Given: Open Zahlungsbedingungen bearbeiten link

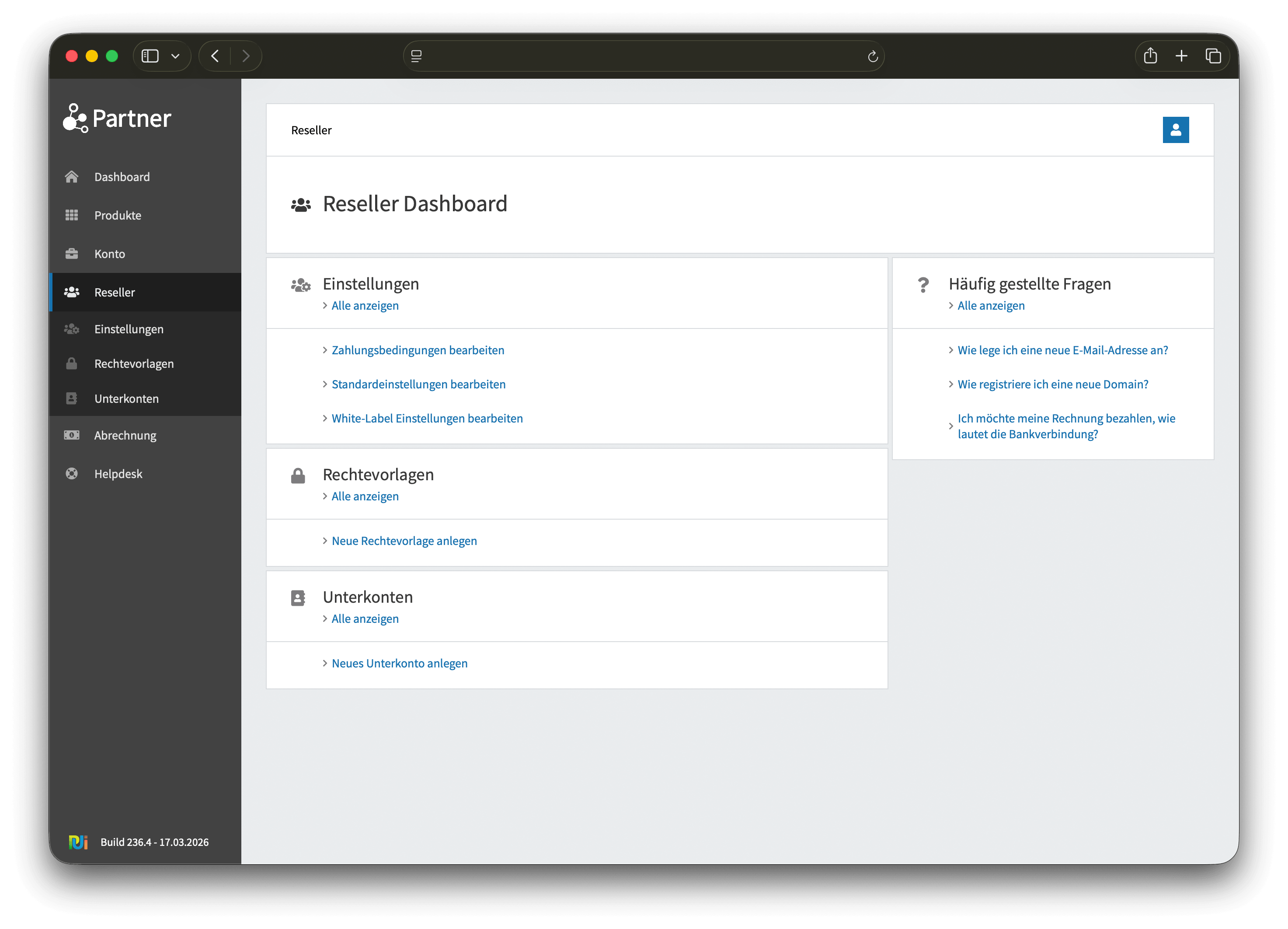Looking at the screenshot, I should coord(418,351).
